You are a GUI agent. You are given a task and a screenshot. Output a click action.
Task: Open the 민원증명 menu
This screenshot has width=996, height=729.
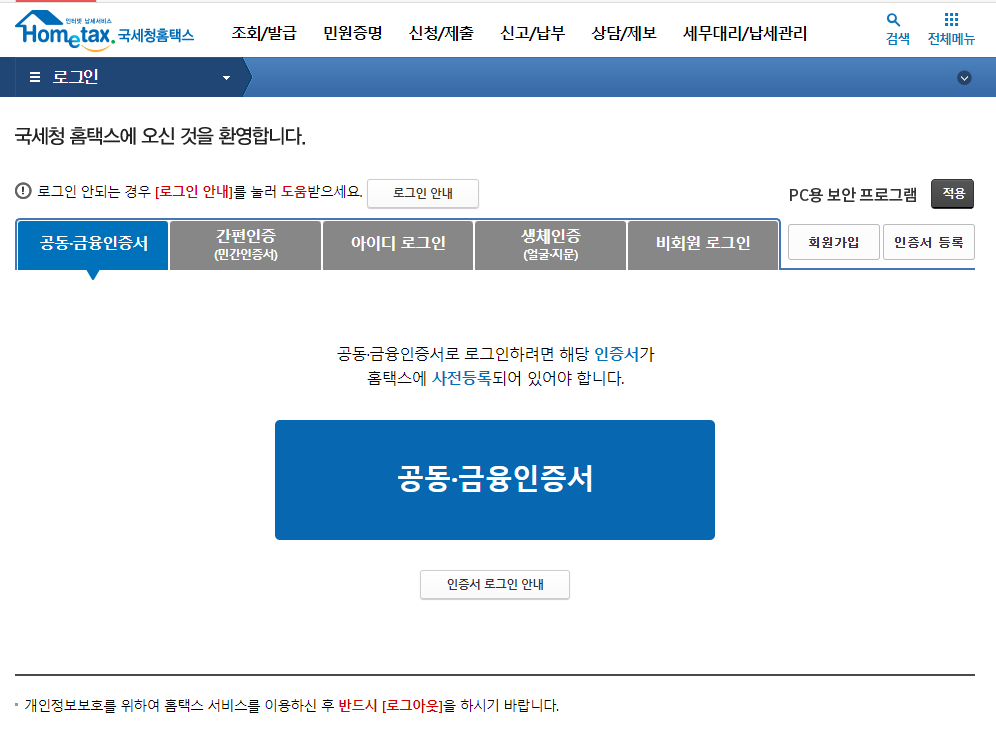click(x=351, y=32)
